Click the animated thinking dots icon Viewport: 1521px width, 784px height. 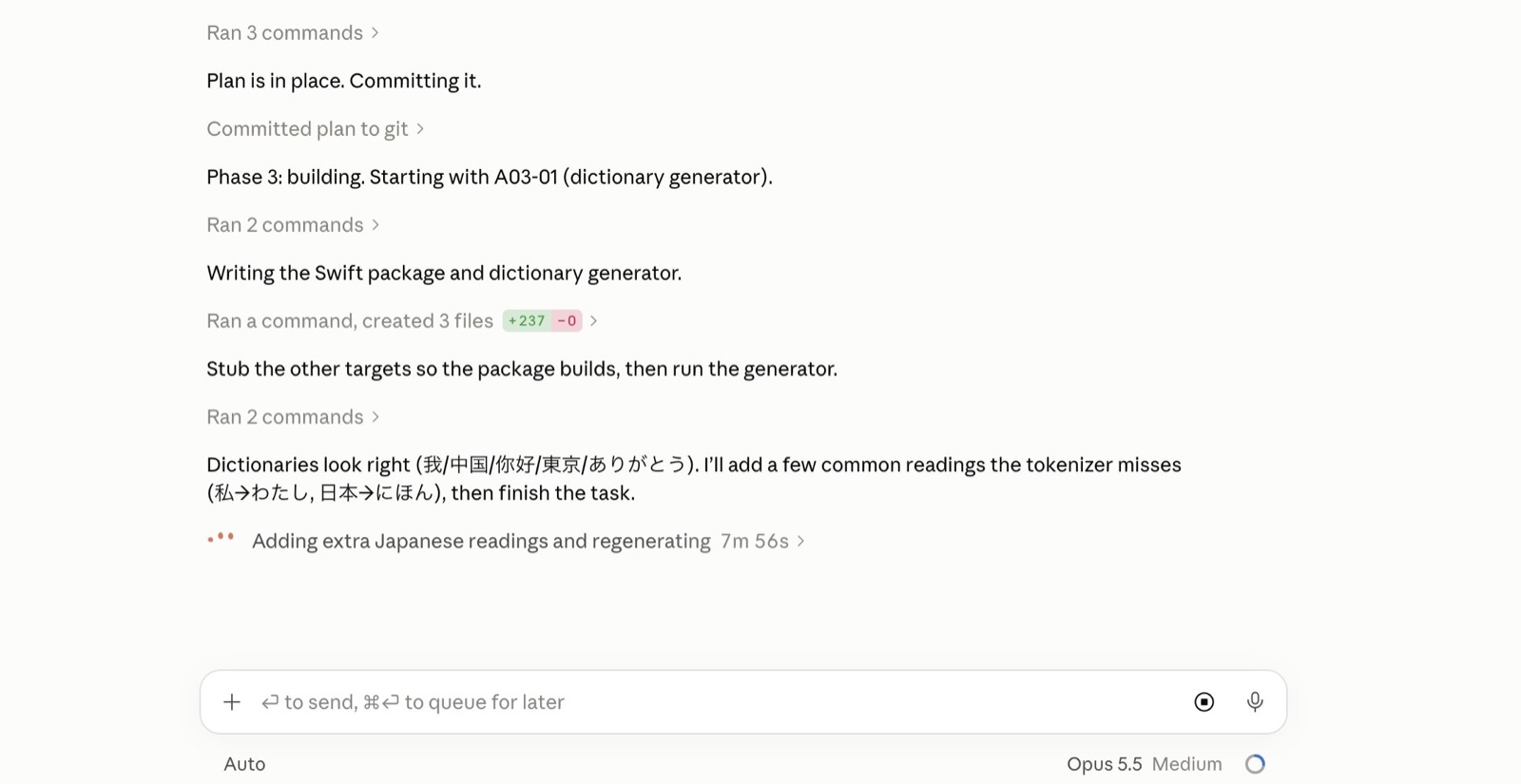click(221, 538)
